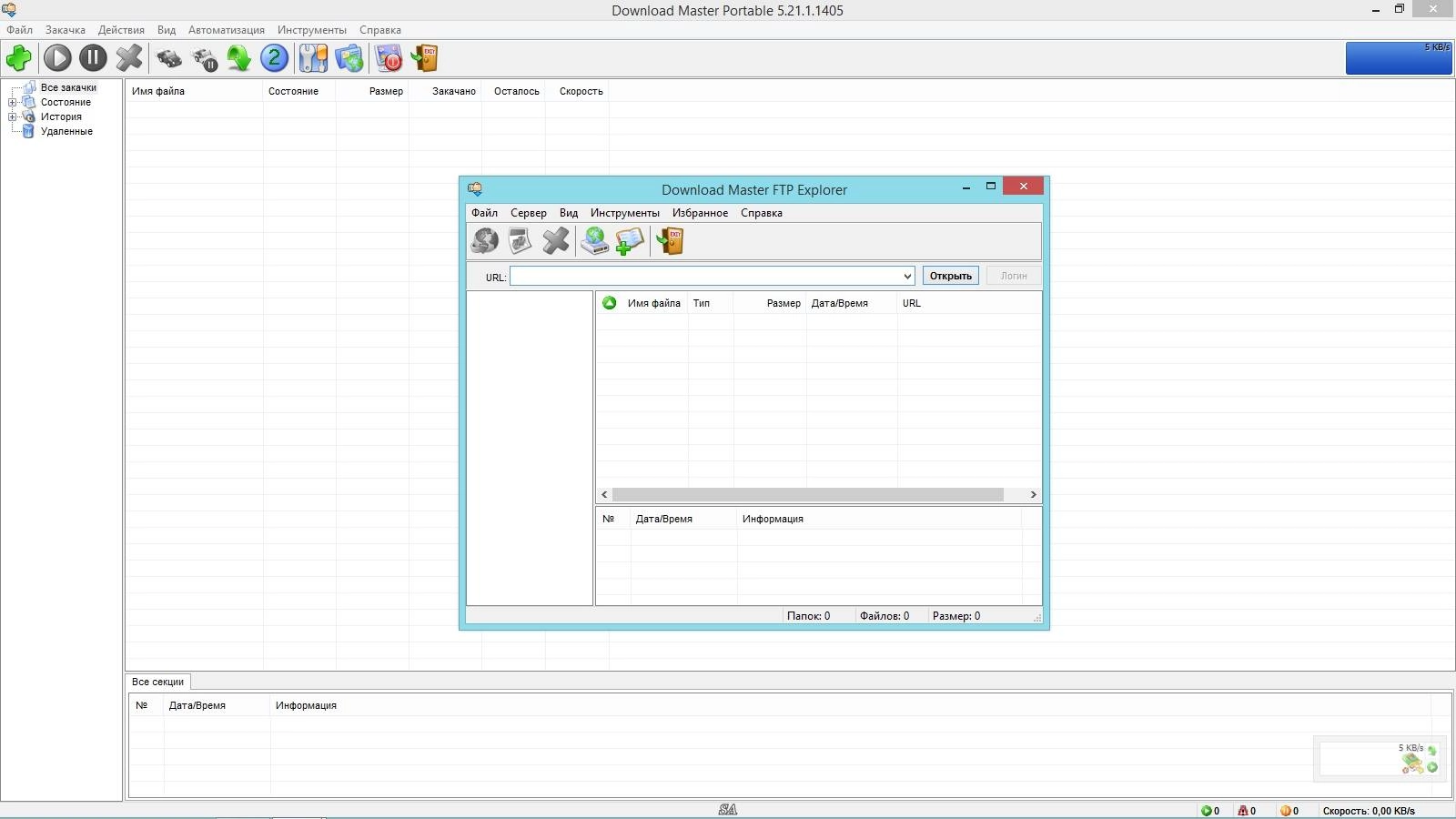
Task: Click the blue circle number 2 icon
Action: tap(274, 58)
